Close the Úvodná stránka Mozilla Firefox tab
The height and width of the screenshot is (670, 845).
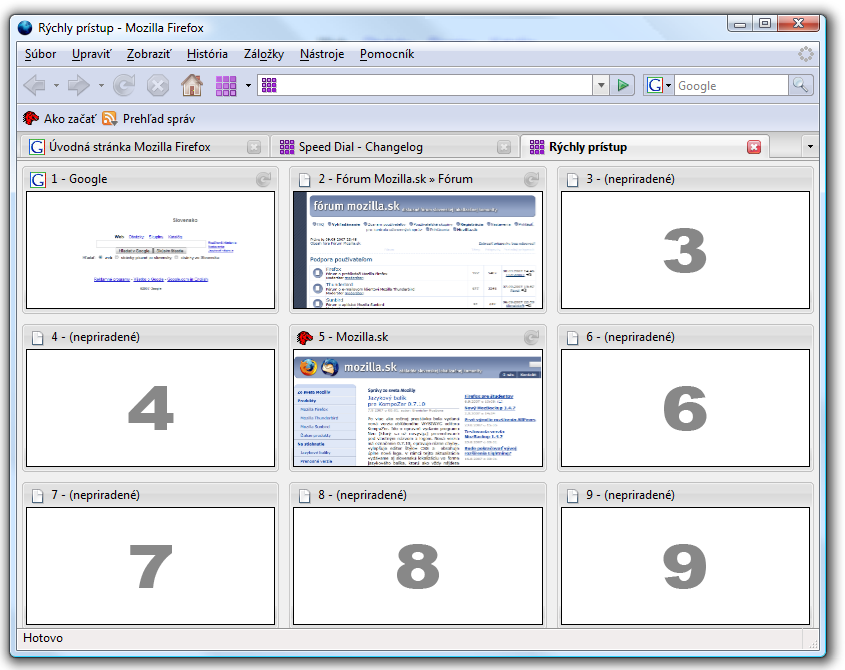[x=254, y=147]
